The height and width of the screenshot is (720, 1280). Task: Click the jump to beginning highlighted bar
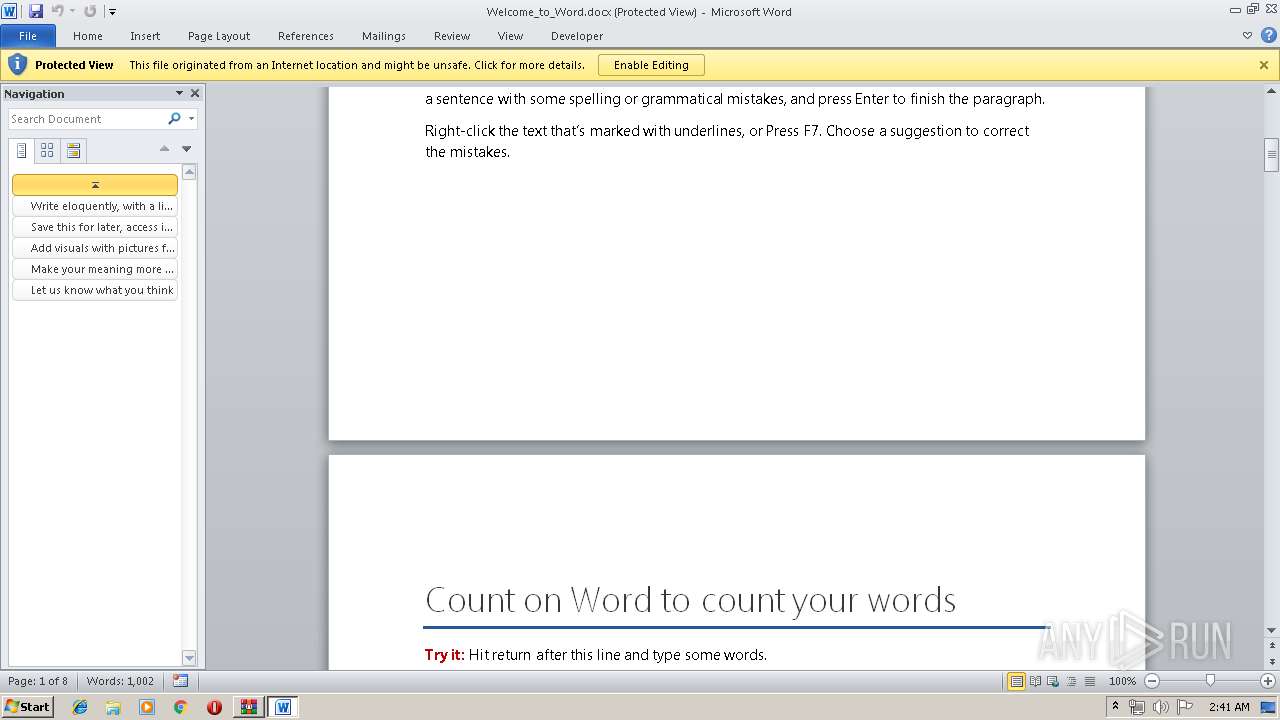coord(95,185)
